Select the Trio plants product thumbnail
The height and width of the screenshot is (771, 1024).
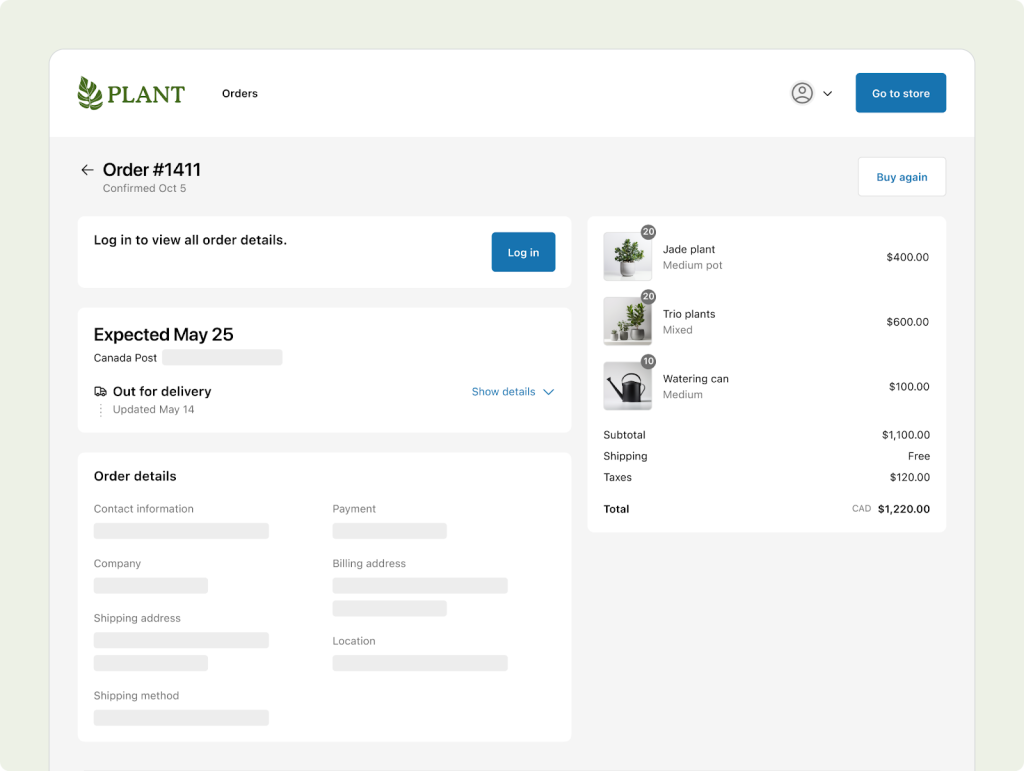click(627, 321)
